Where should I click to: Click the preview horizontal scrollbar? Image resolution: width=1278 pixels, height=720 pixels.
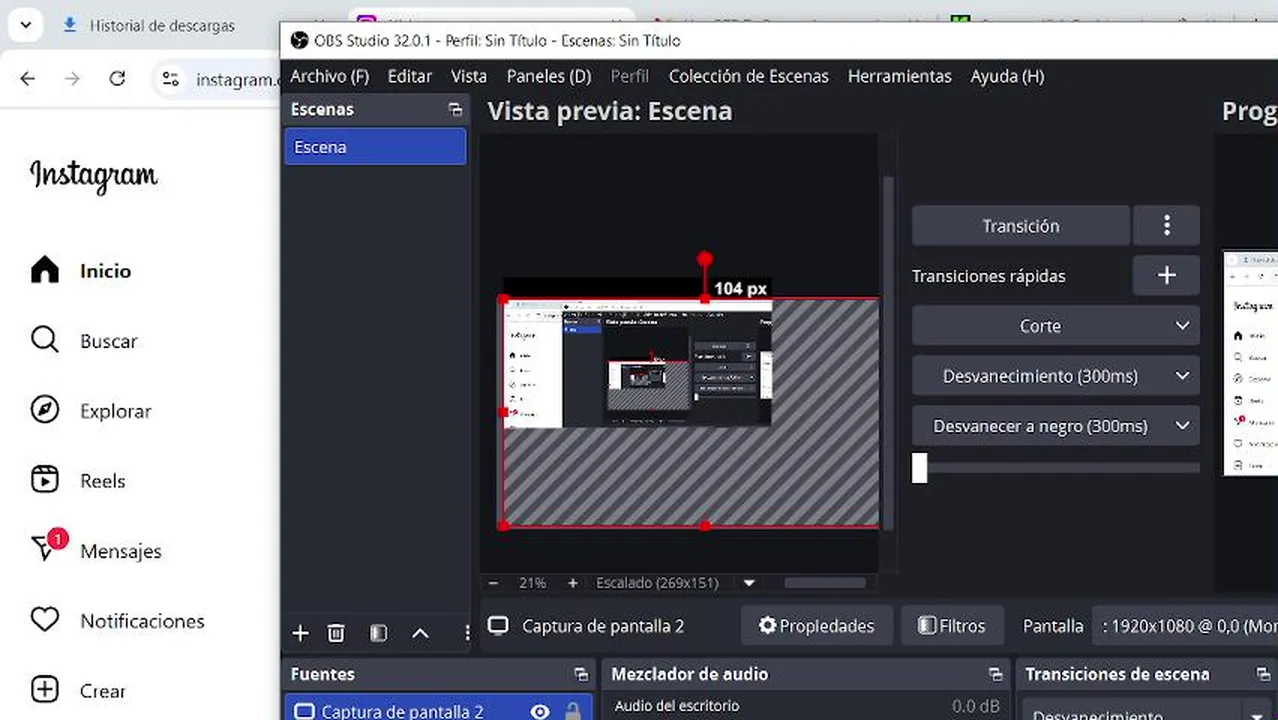(825, 583)
